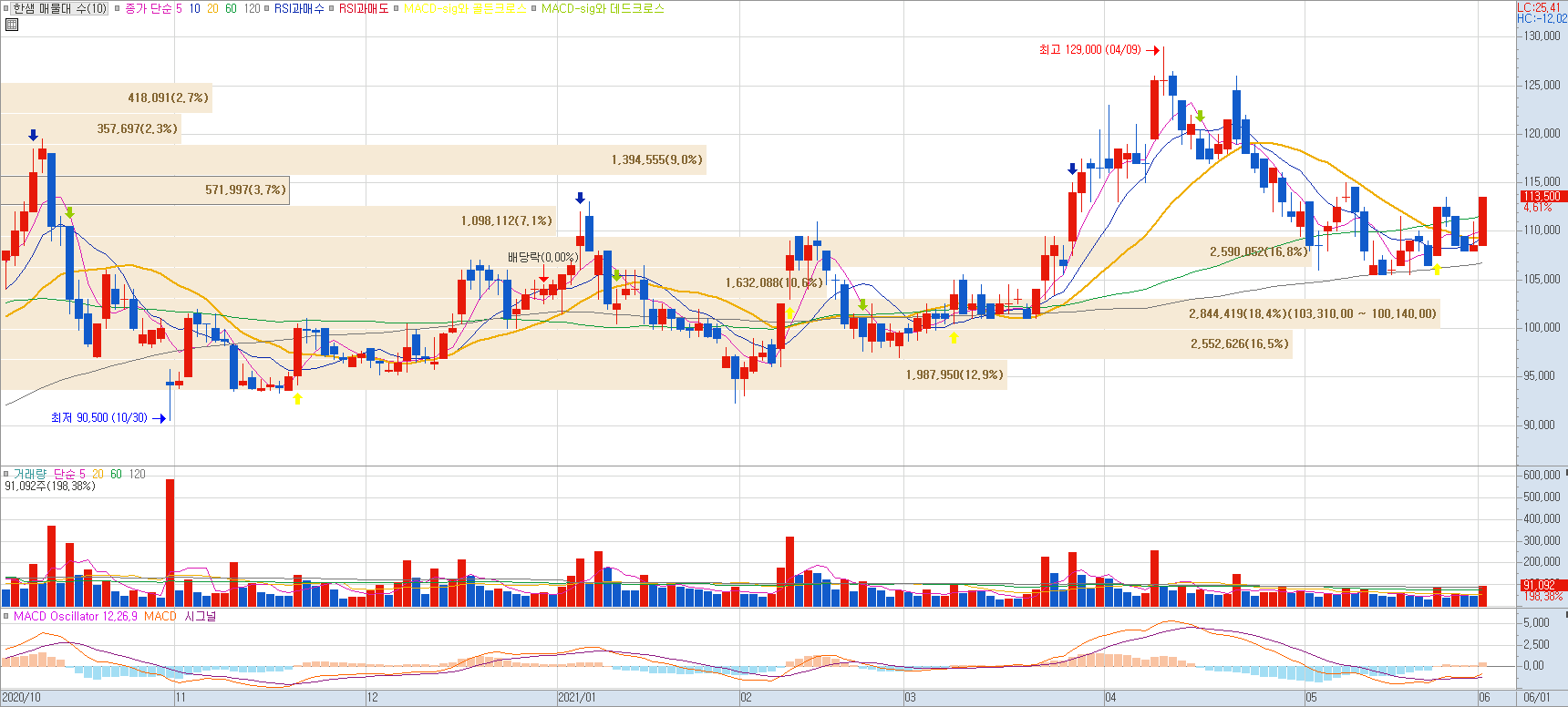This screenshot has width=1568, height=707.
Task: Click the 한샘 매물대 수(10) legend label
Action: (59, 8)
